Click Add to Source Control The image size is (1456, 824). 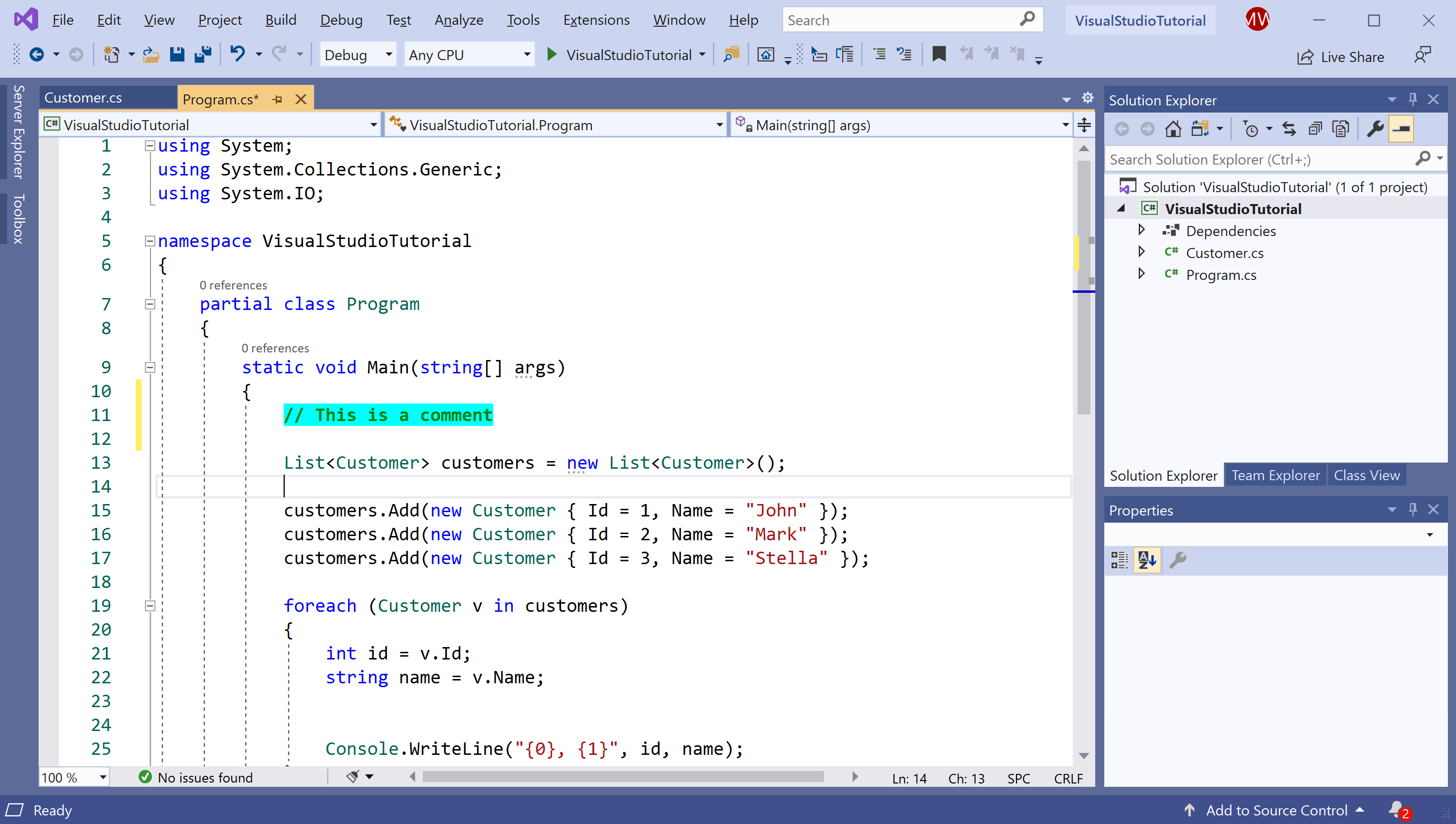[x=1276, y=810]
